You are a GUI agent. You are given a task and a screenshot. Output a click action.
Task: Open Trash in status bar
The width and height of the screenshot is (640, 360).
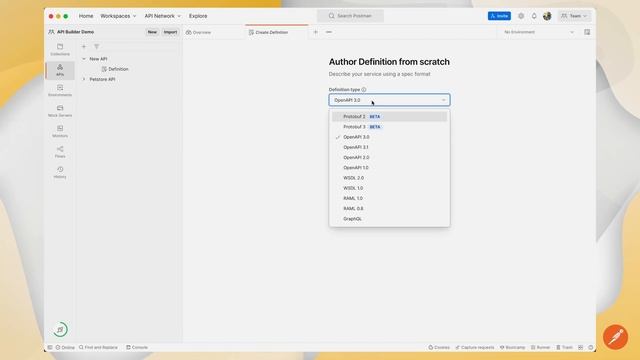564,347
